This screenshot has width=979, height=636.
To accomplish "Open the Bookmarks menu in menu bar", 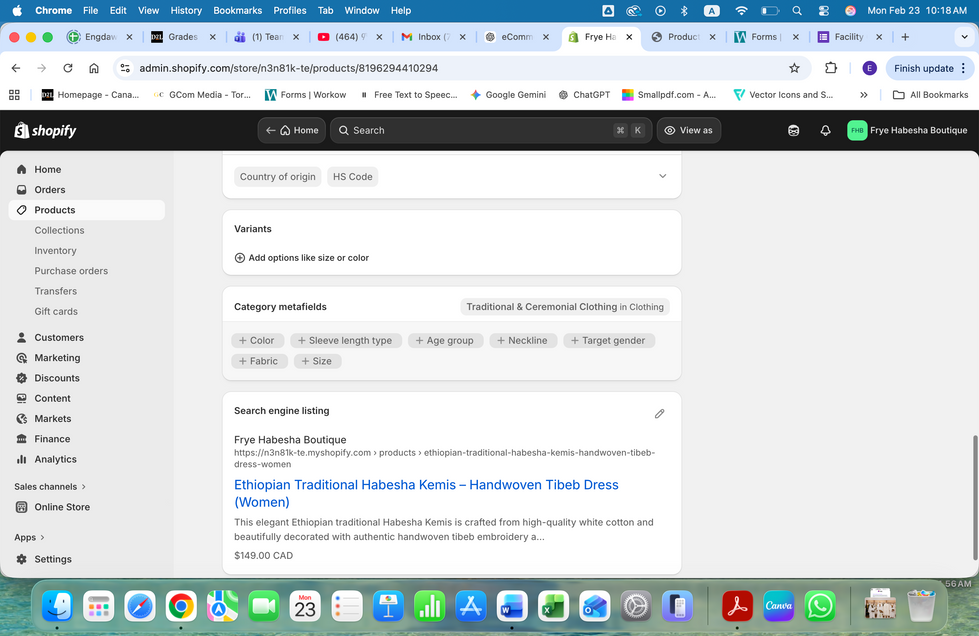I will [237, 11].
